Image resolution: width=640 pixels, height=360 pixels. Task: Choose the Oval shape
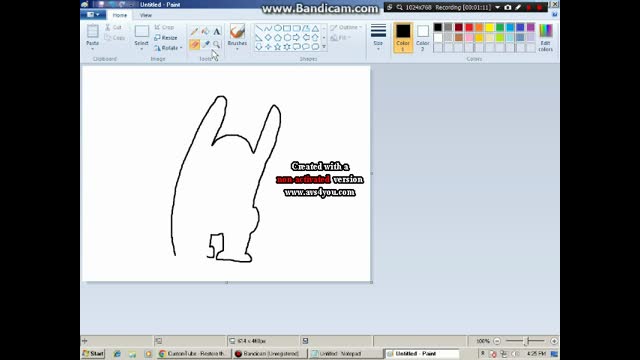point(278,29)
